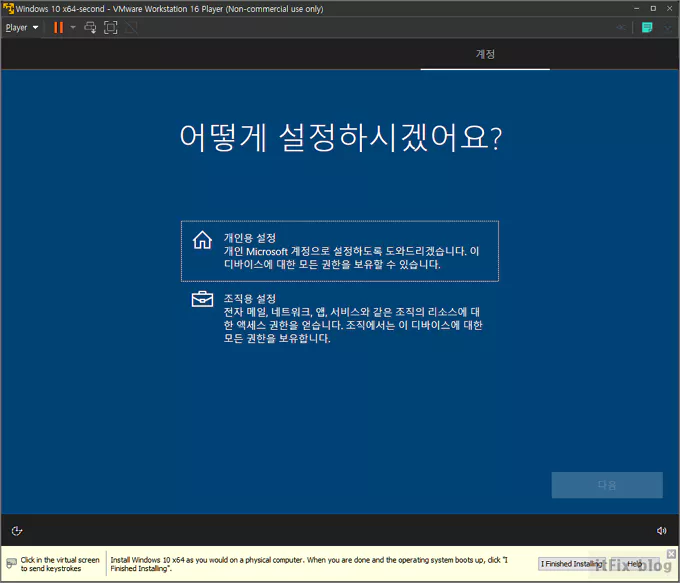The height and width of the screenshot is (583, 680).
Task: Click the volume speaker icon
Action: 661,531
